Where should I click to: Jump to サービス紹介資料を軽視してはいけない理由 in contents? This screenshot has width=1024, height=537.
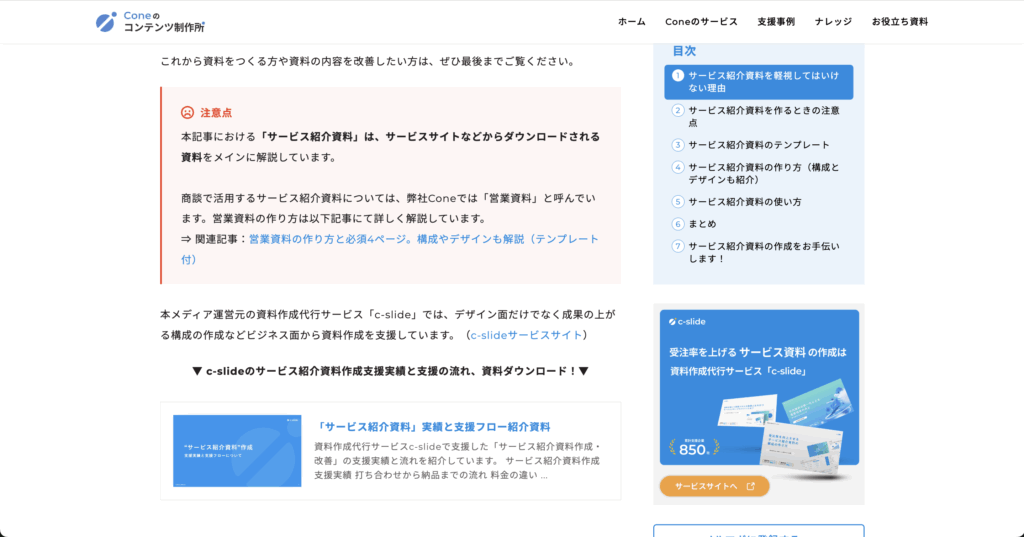tap(759, 82)
